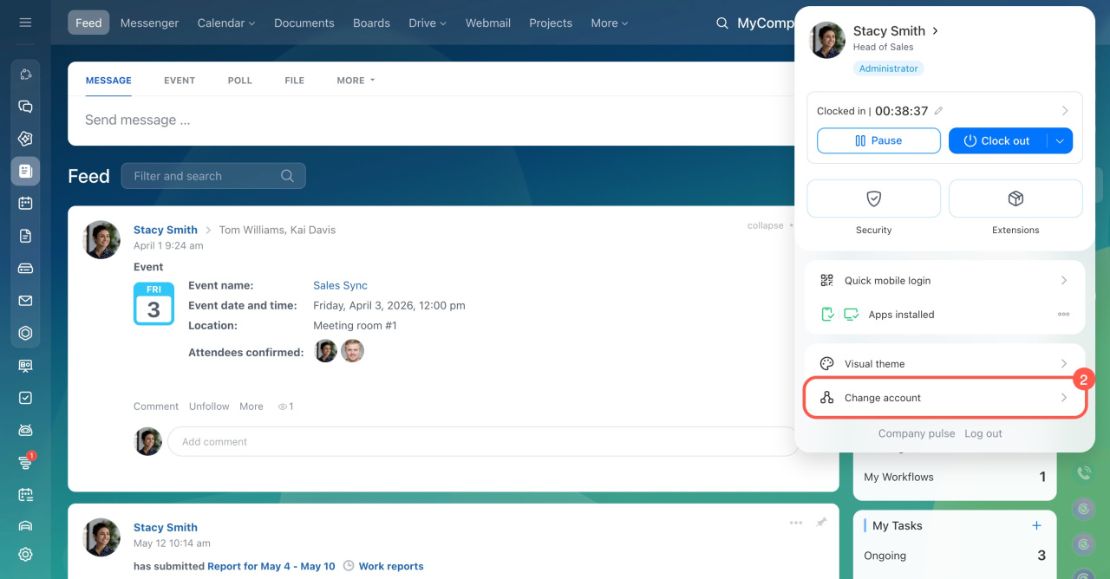The width and height of the screenshot is (1110, 579).
Task: Open the document page icon in the left sidebar
Action: [25, 236]
